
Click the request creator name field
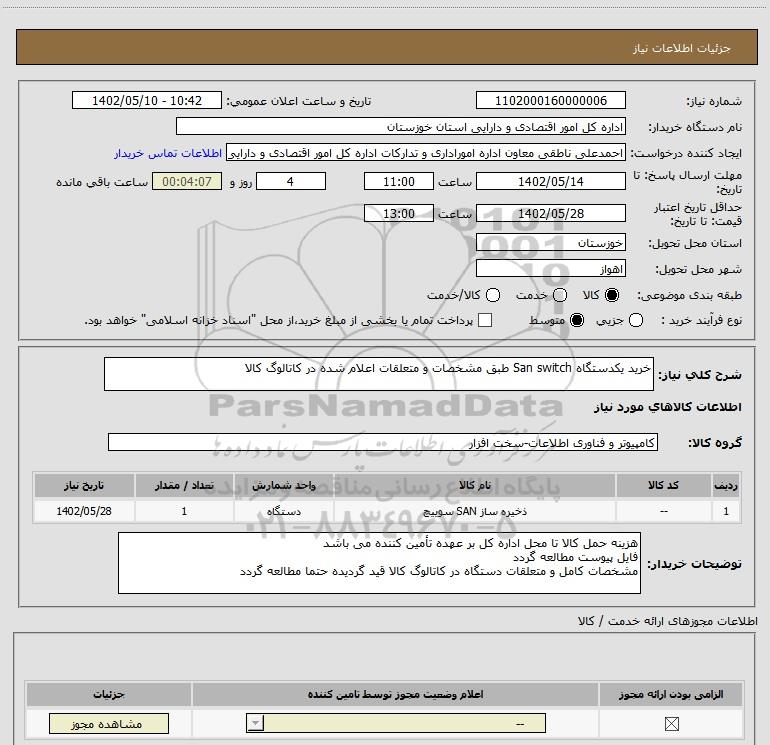point(426,153)
